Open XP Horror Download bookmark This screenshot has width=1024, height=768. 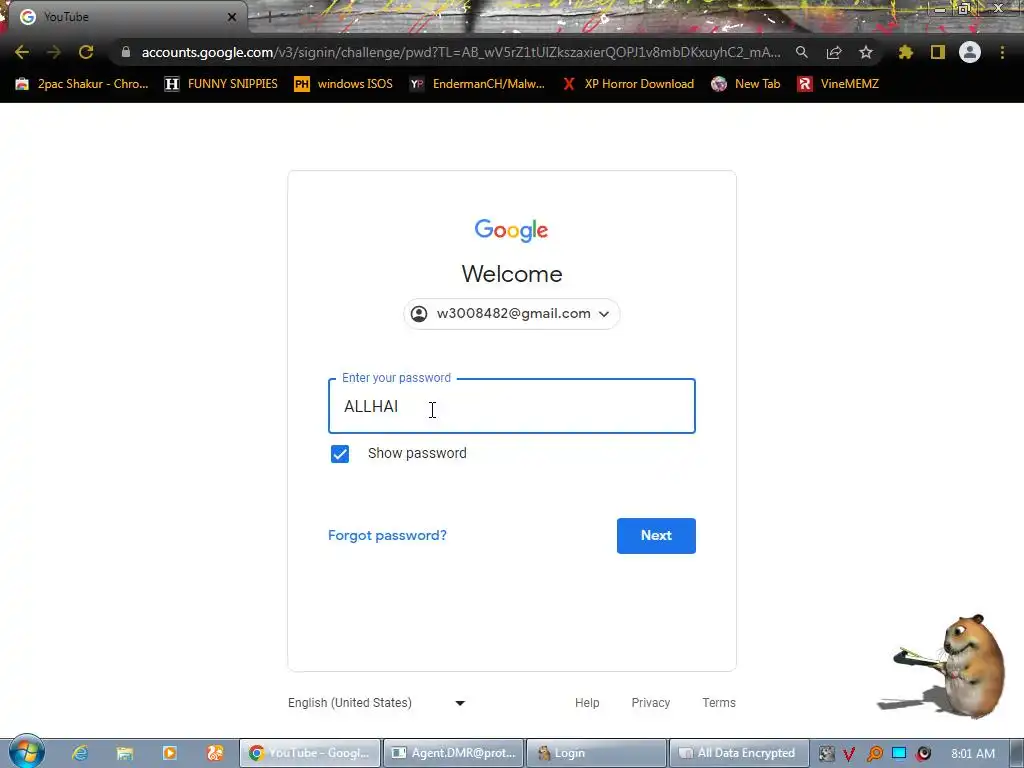tap(628, 84)
